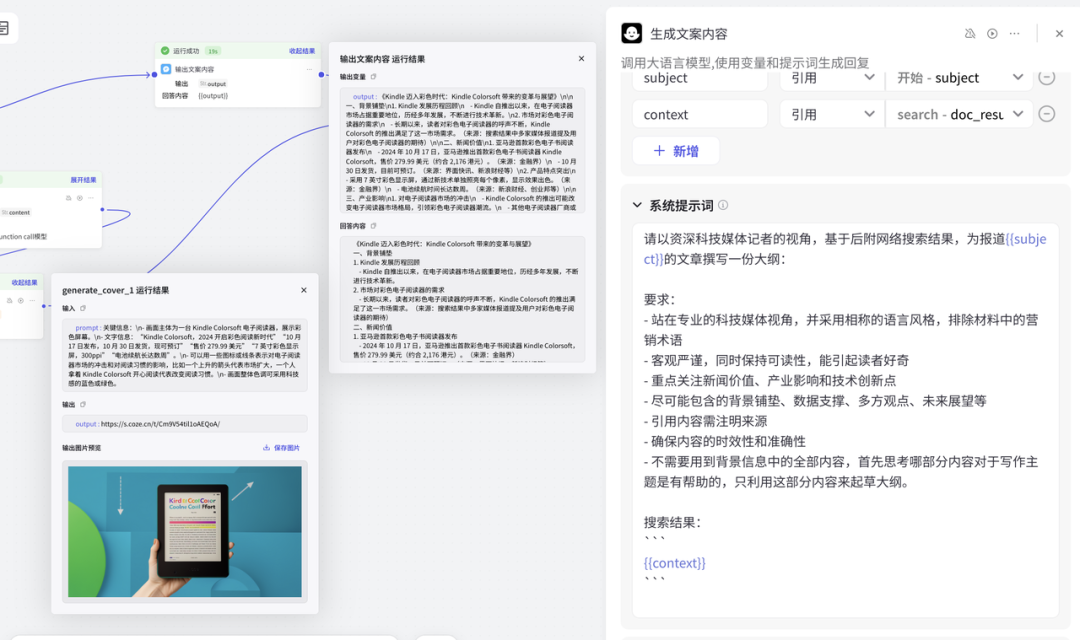Collapse results beside the 19s badge
This screenshot has height=640, width=1080.
click(x=302, y=51)
